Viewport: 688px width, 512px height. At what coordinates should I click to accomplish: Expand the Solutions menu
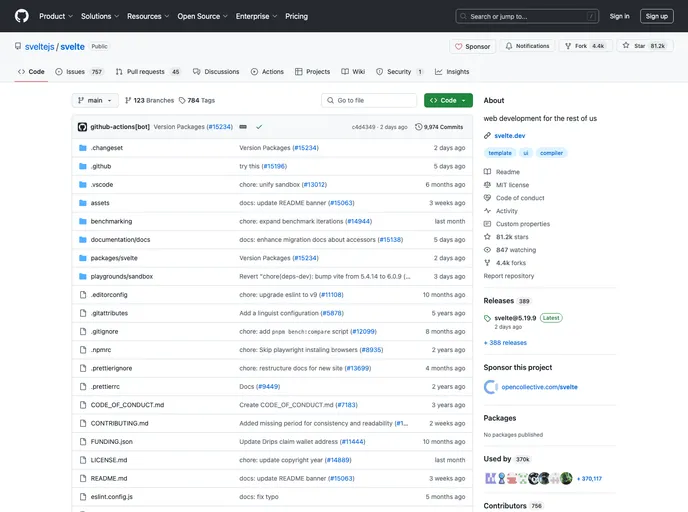[x=100, y=16]
